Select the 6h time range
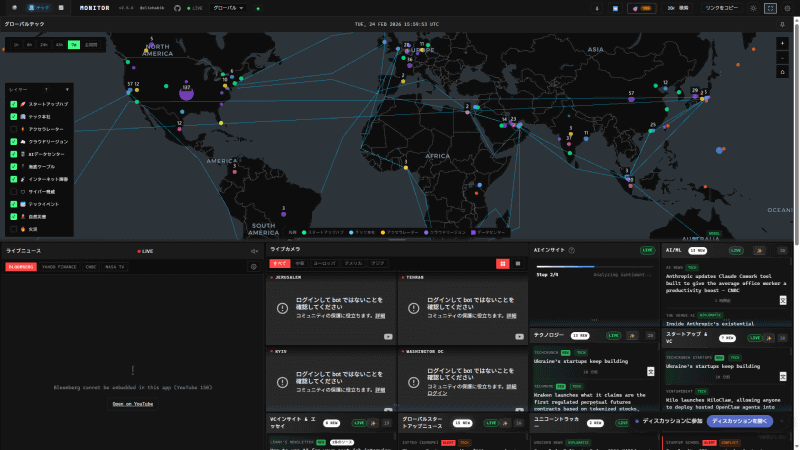The image size is (800, 450). [30, 45]
